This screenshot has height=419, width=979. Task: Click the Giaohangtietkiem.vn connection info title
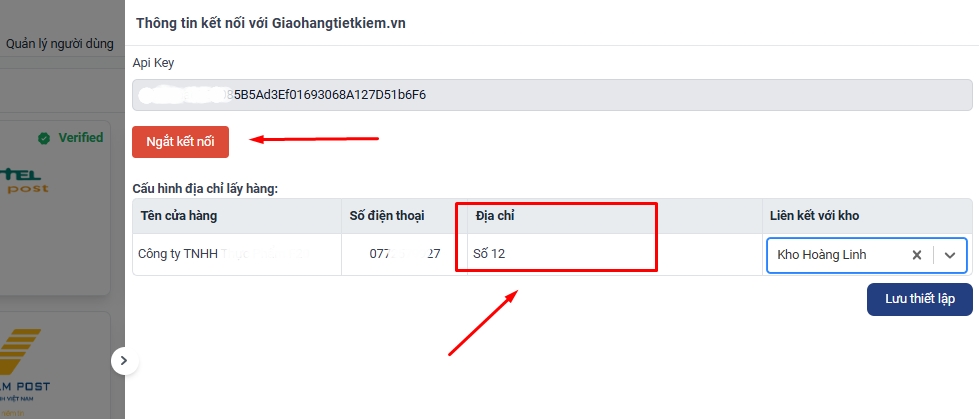point(271,23)
